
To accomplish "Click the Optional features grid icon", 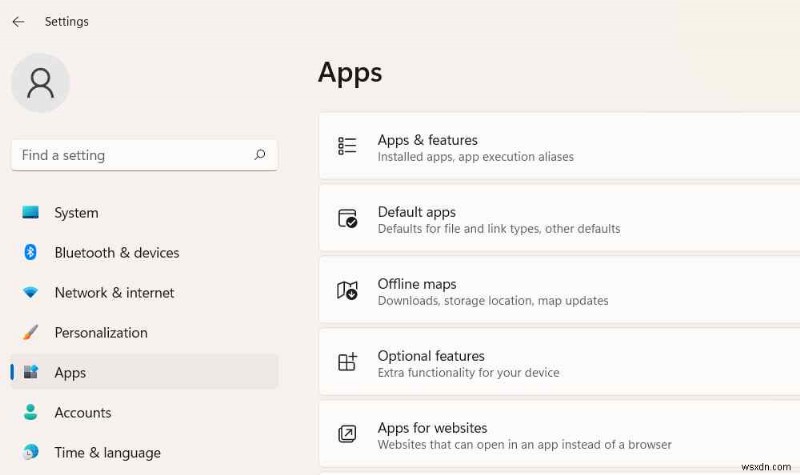I will point(347,363).
